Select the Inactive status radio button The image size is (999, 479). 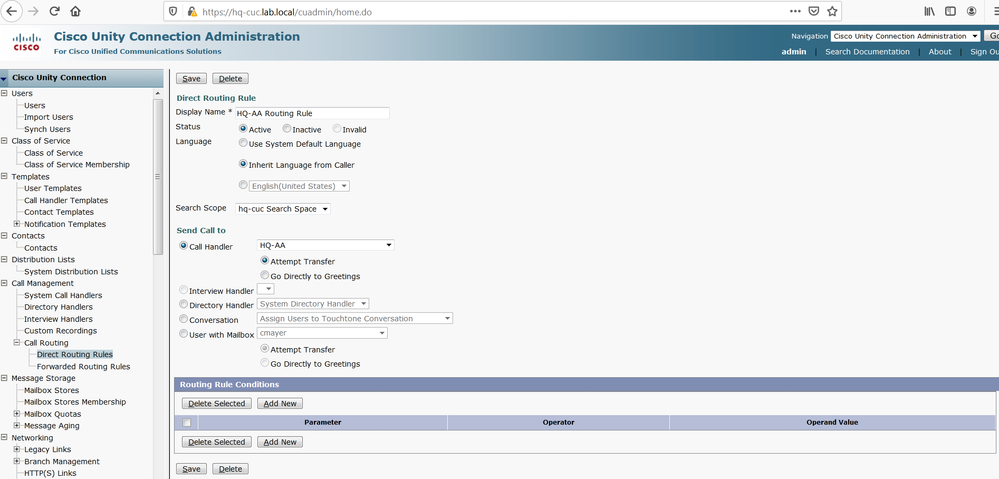coord(287,129)
